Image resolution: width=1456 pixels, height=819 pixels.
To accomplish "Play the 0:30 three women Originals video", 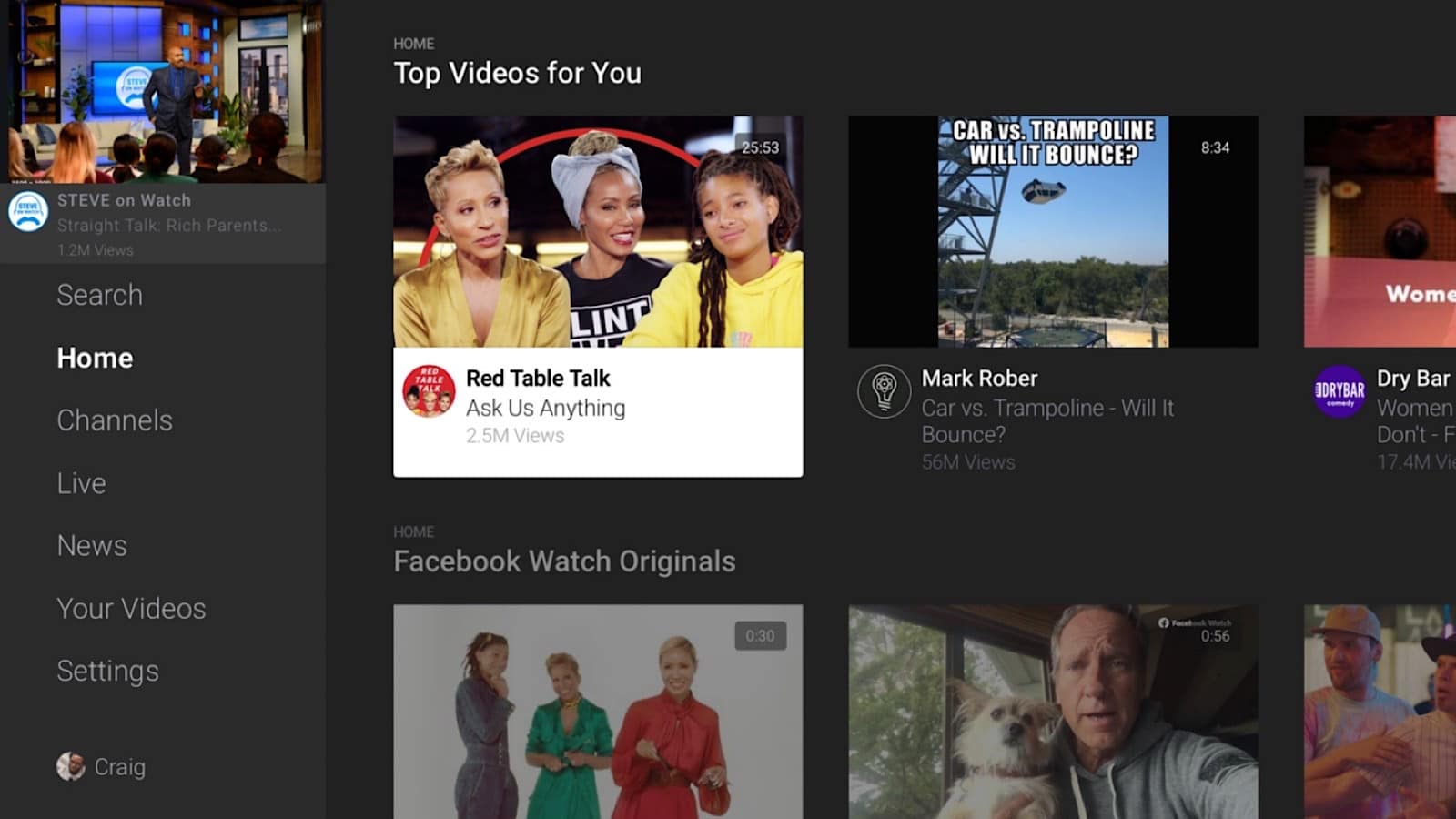I will 598,712.
